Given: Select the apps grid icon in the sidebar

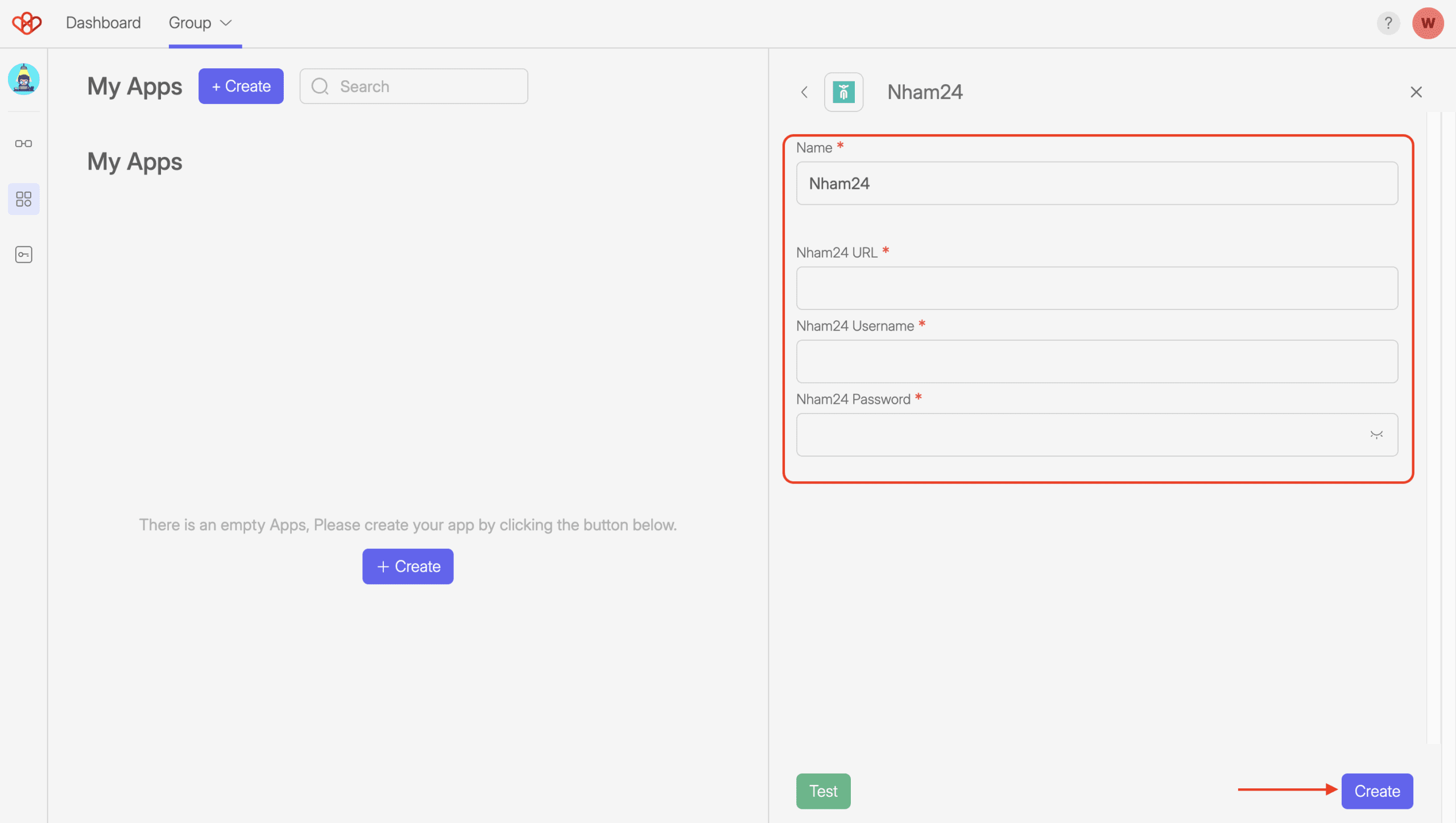Looking at the screenshot, I should pyautogui.click(x=24, y=199).
